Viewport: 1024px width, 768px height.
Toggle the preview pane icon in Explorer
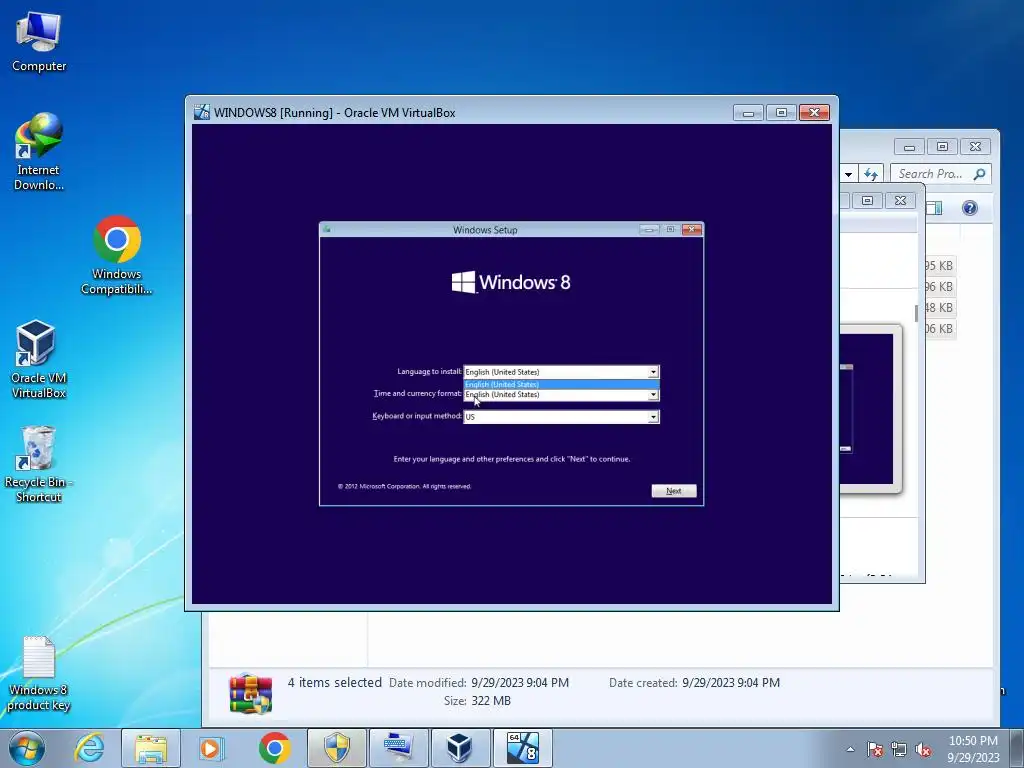(935, 208)
